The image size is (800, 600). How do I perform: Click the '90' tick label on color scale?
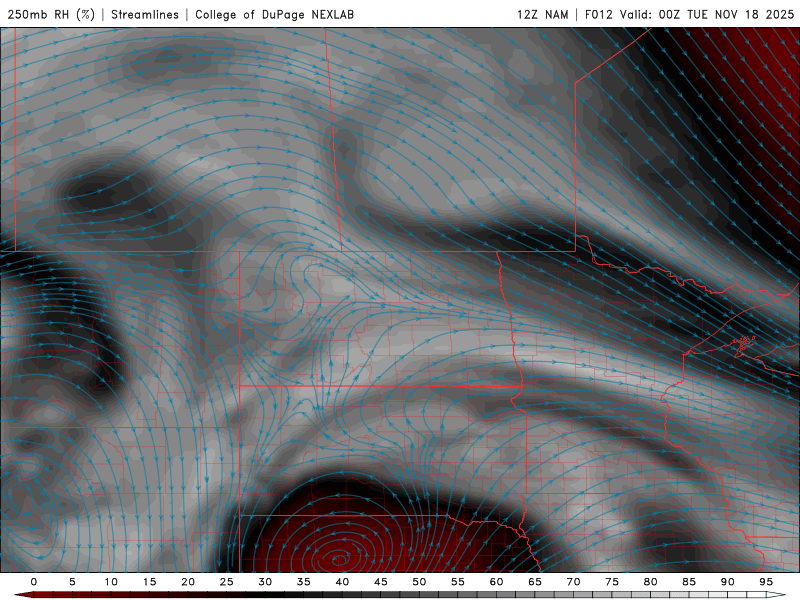(727, 582)
